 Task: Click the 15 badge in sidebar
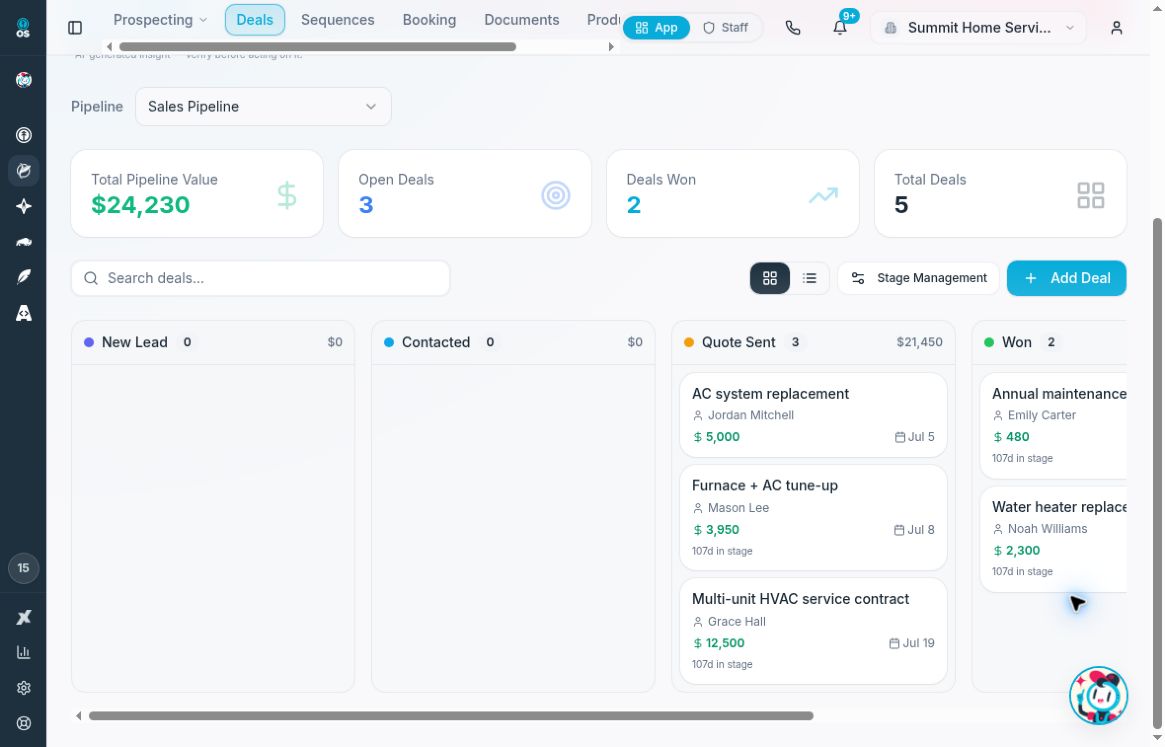(x=23, y=568)
